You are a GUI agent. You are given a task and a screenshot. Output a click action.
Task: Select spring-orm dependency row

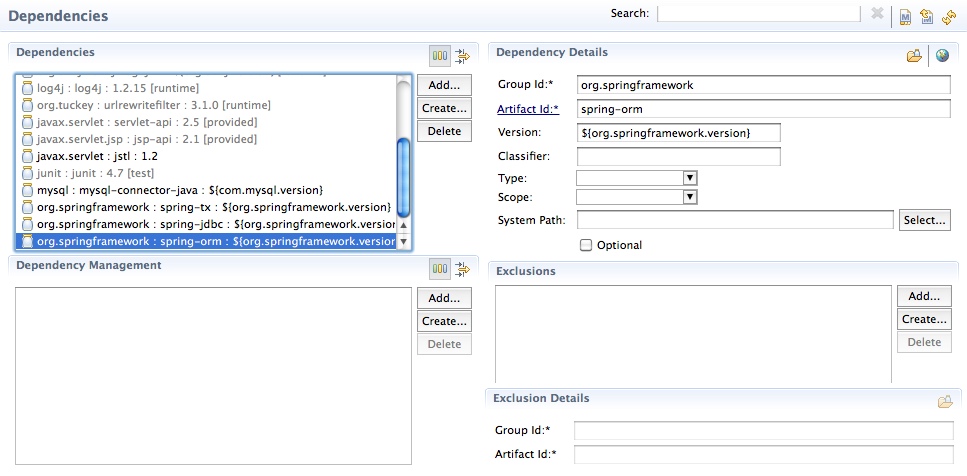click(206, 241)
